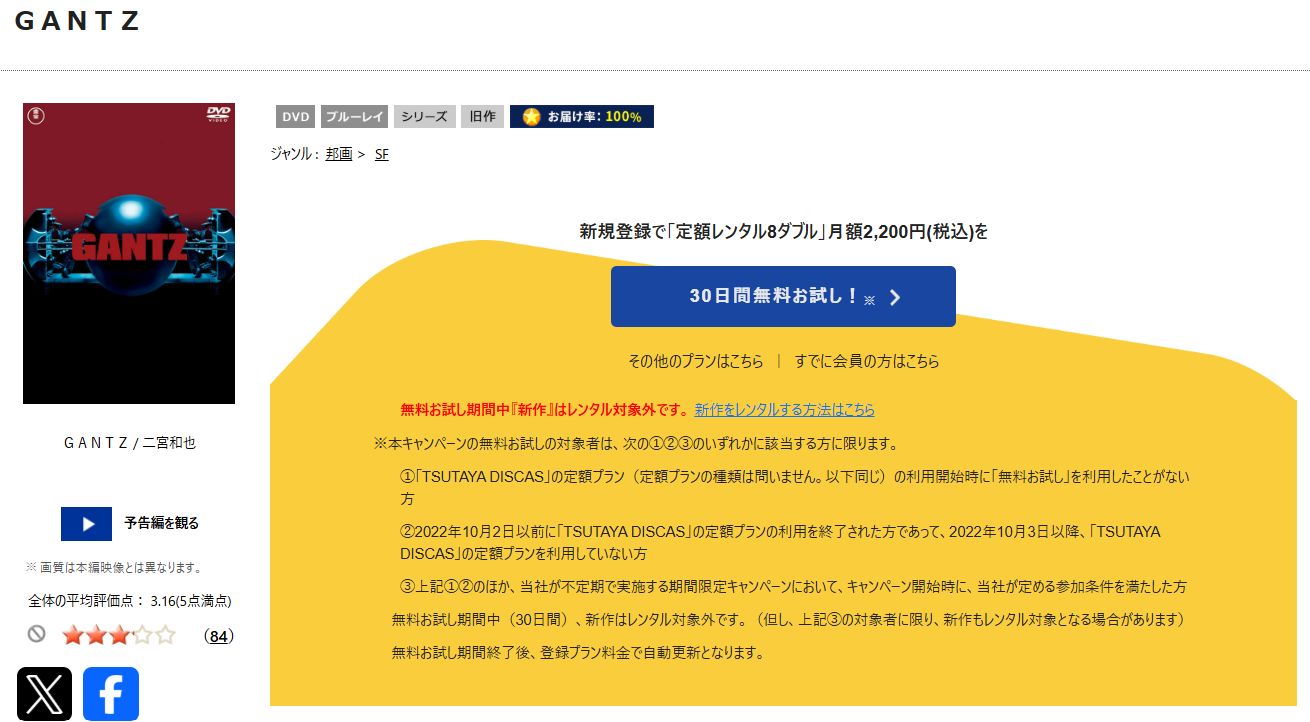Select the シリーズ tag
This screenshot has height=722, width=1310.
[425, 117]
